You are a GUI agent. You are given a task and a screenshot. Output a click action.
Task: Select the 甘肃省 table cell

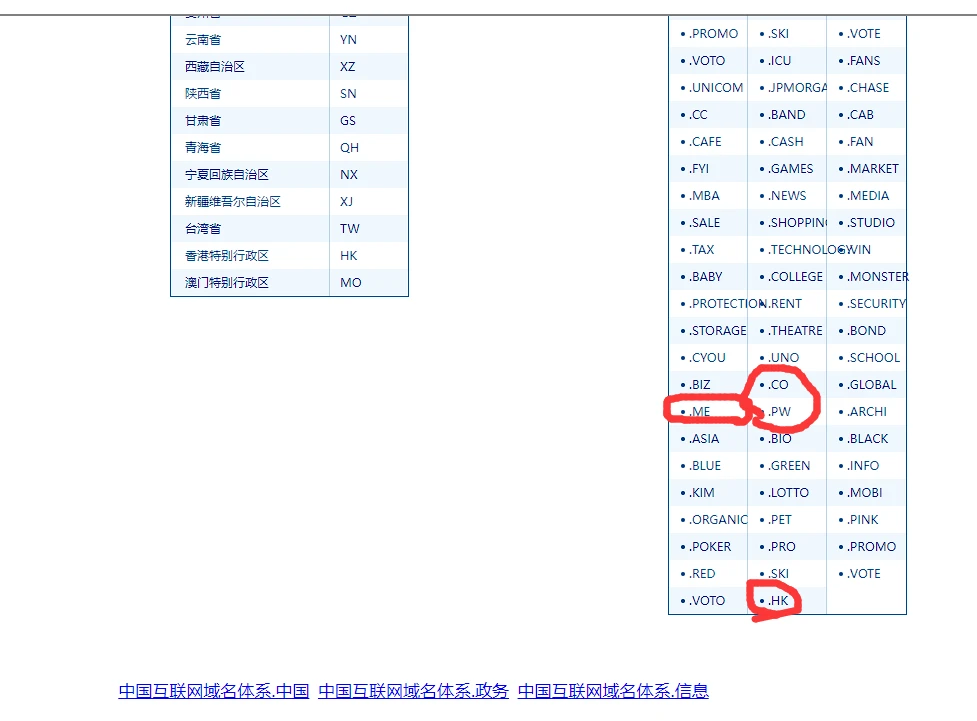(250, 121)
